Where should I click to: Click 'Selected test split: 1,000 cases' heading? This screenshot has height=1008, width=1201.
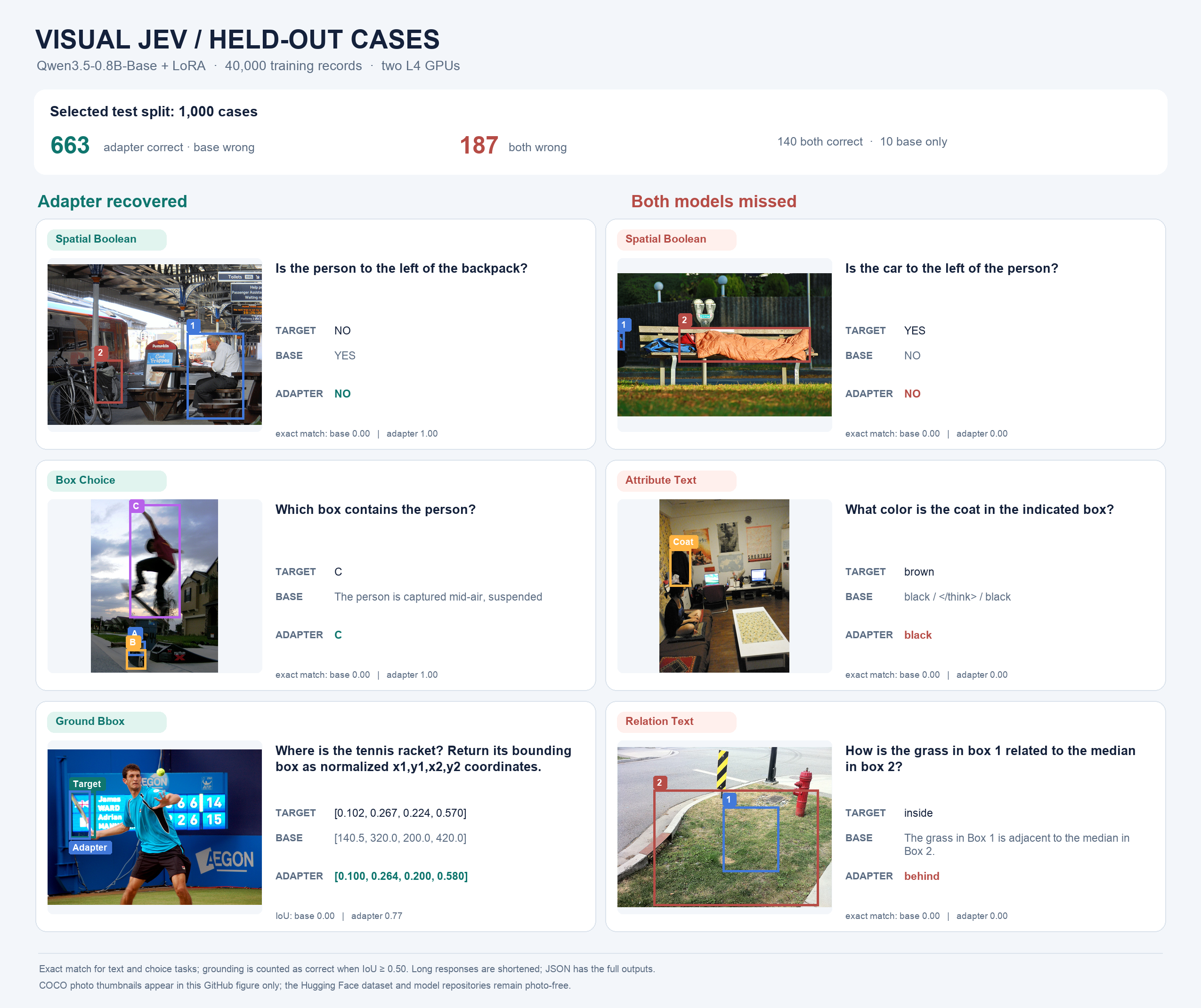[x=154, y=112]
